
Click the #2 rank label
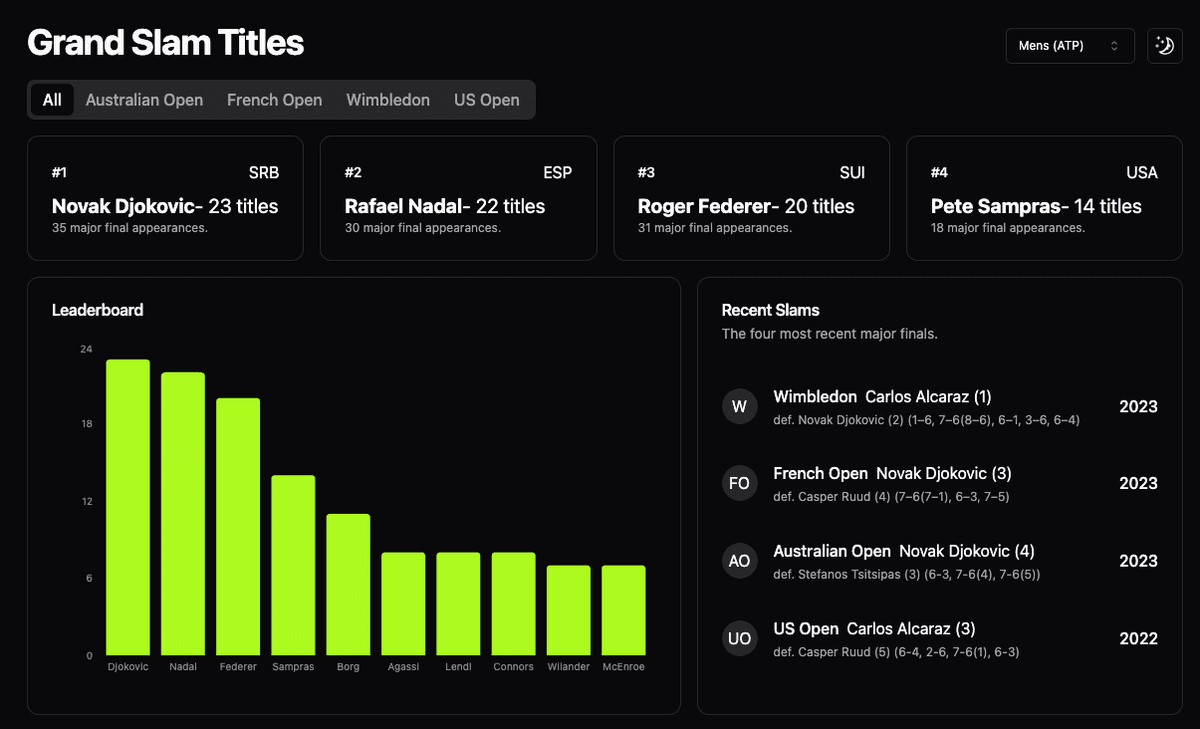tap(353, 173)
